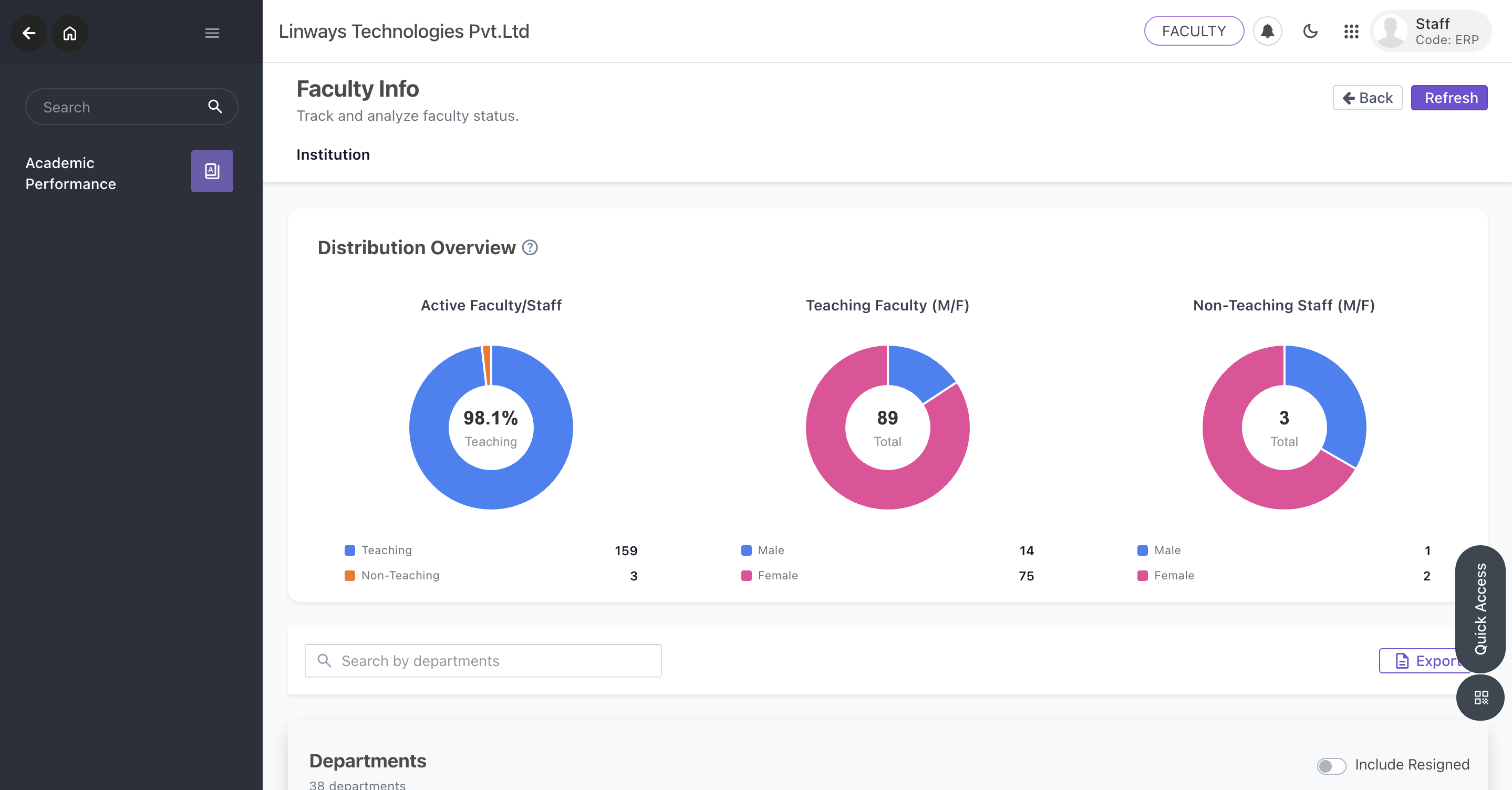Screen dimensions: 1512x790
Task: Click the Linways Technologies Pvt.Ltd title
Action: coord(404,31)
